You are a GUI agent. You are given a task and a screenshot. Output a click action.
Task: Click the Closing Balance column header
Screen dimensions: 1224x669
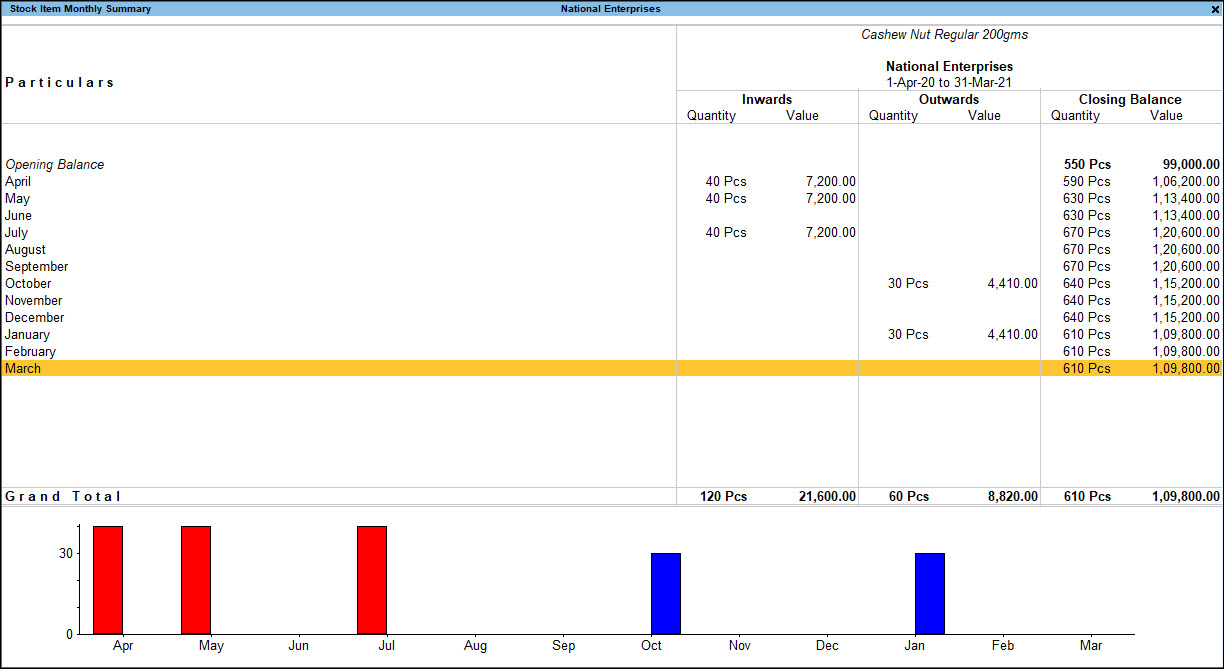tap(1130, 99)
